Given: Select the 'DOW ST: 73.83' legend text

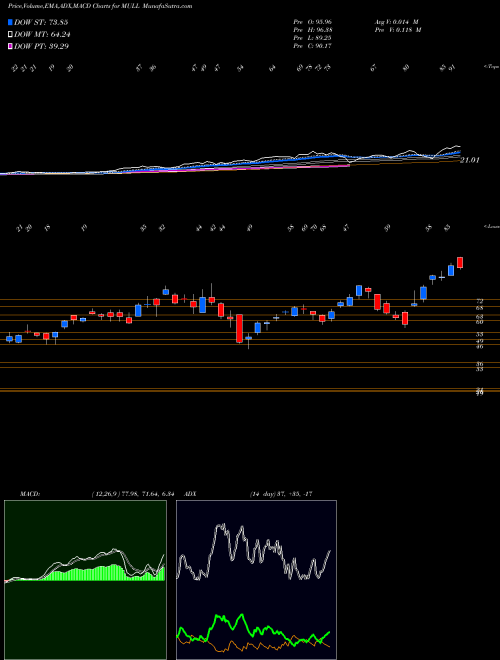Looking at the screenshot, I should (x=41, y=22).
